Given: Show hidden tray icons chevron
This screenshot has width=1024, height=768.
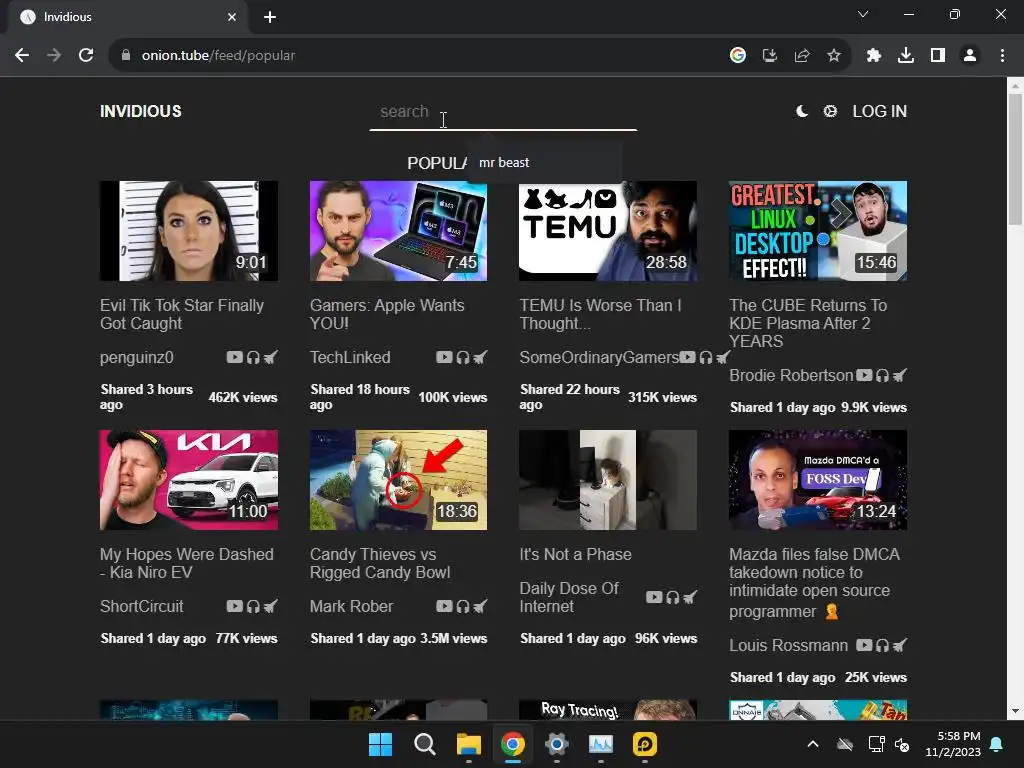Looking at the screenshot, I should click(x=813, y=744).
